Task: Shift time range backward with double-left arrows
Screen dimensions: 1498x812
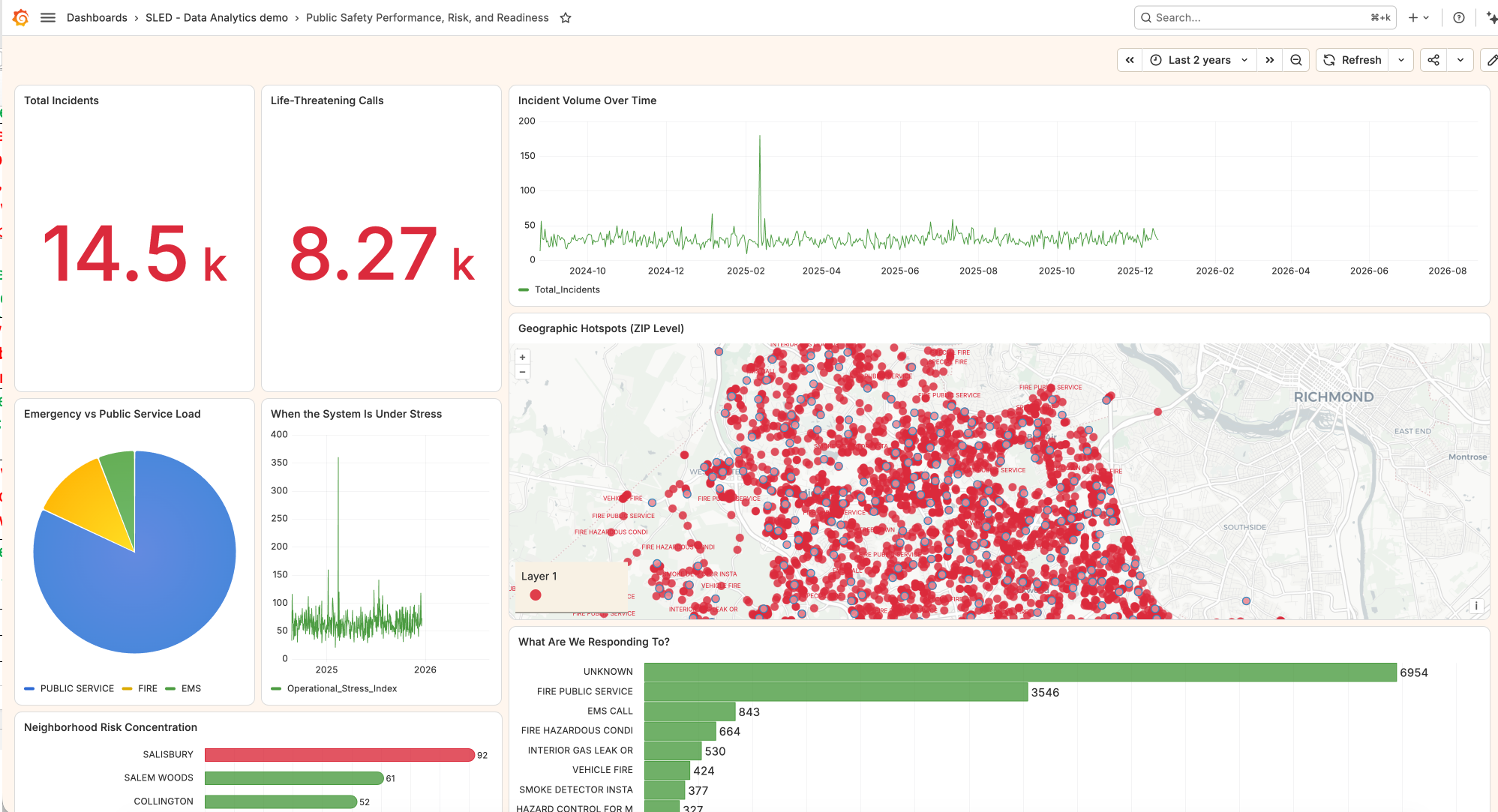Action: [x=1130, y=60]
